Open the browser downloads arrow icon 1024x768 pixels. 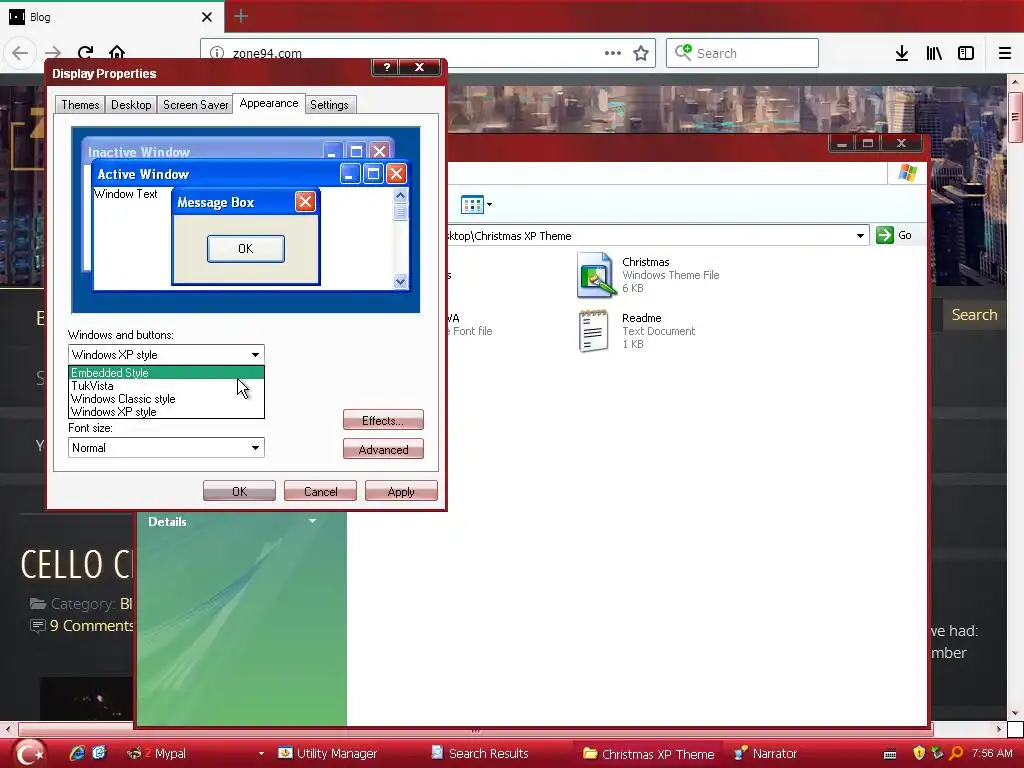902,53
